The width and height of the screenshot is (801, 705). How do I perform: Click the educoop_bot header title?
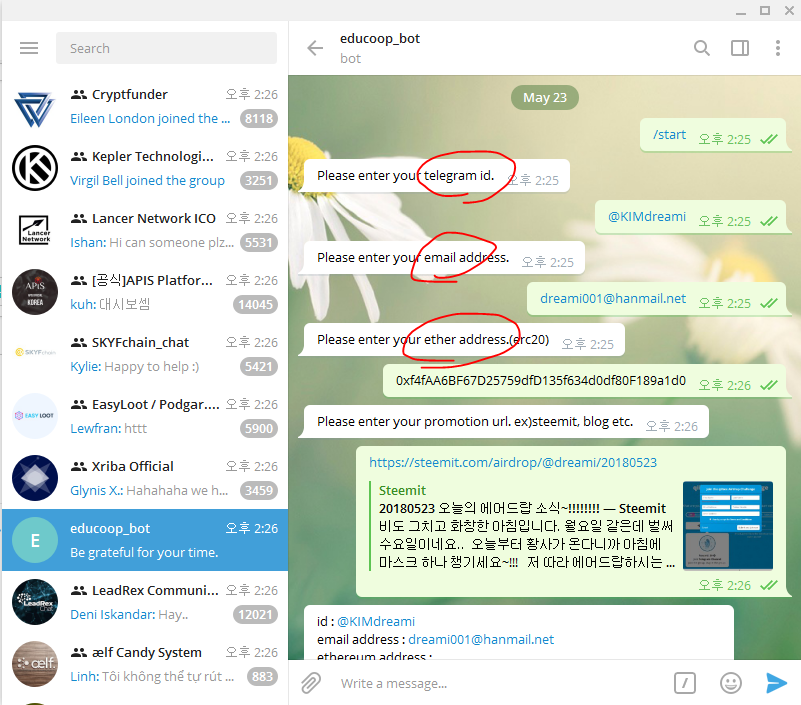(380, 38)
